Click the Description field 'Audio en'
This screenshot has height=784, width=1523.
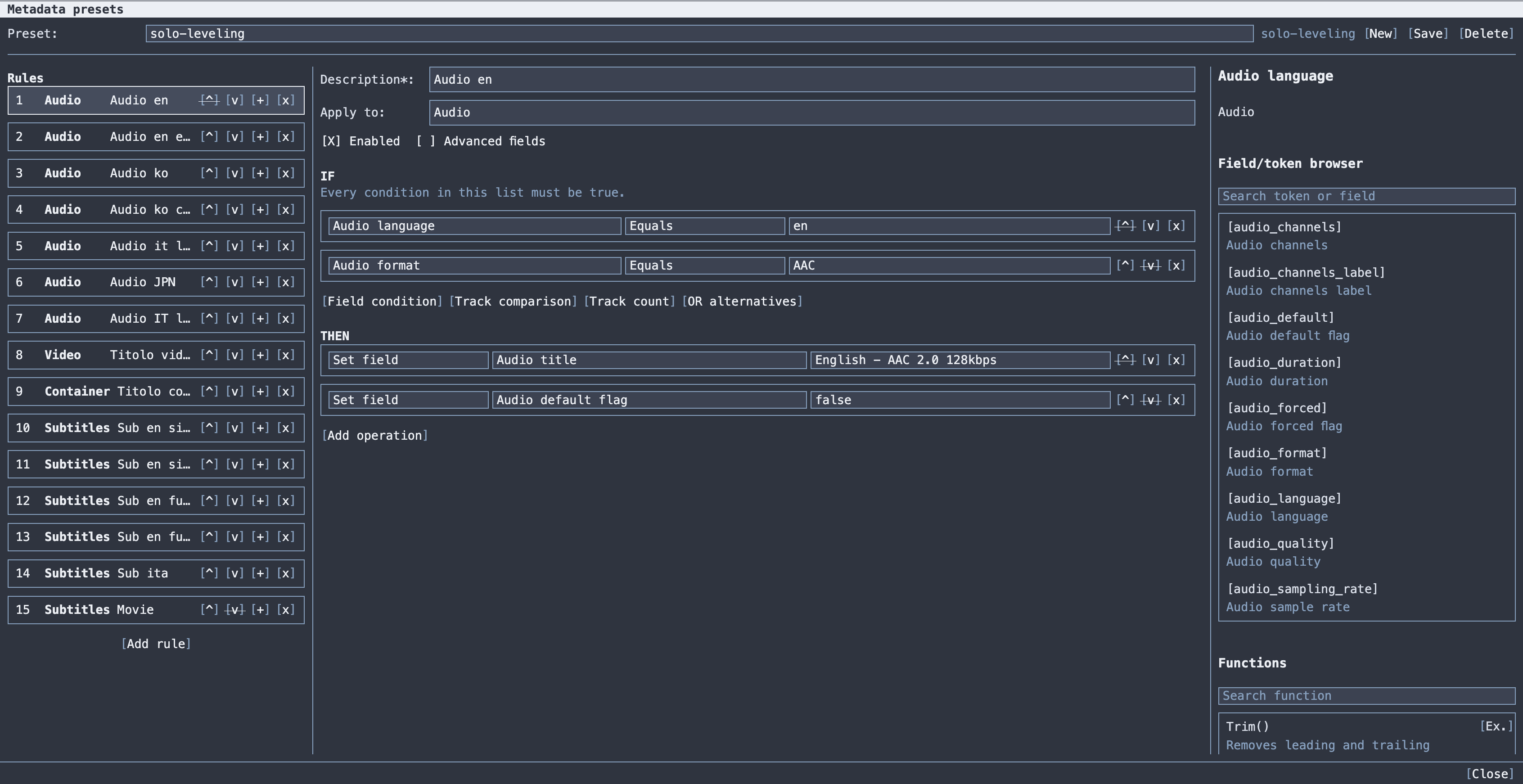(x=812, y=80)
